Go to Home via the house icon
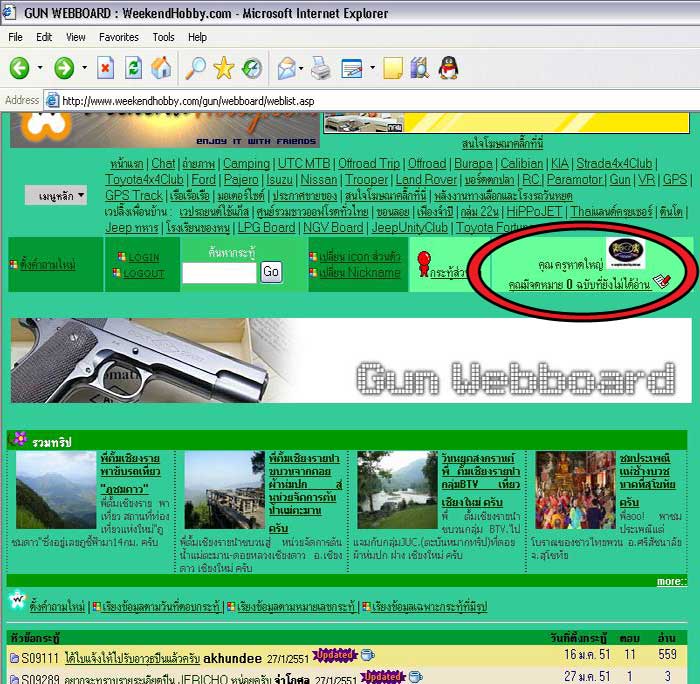700x684 pixels. click(x=161, y=68)
